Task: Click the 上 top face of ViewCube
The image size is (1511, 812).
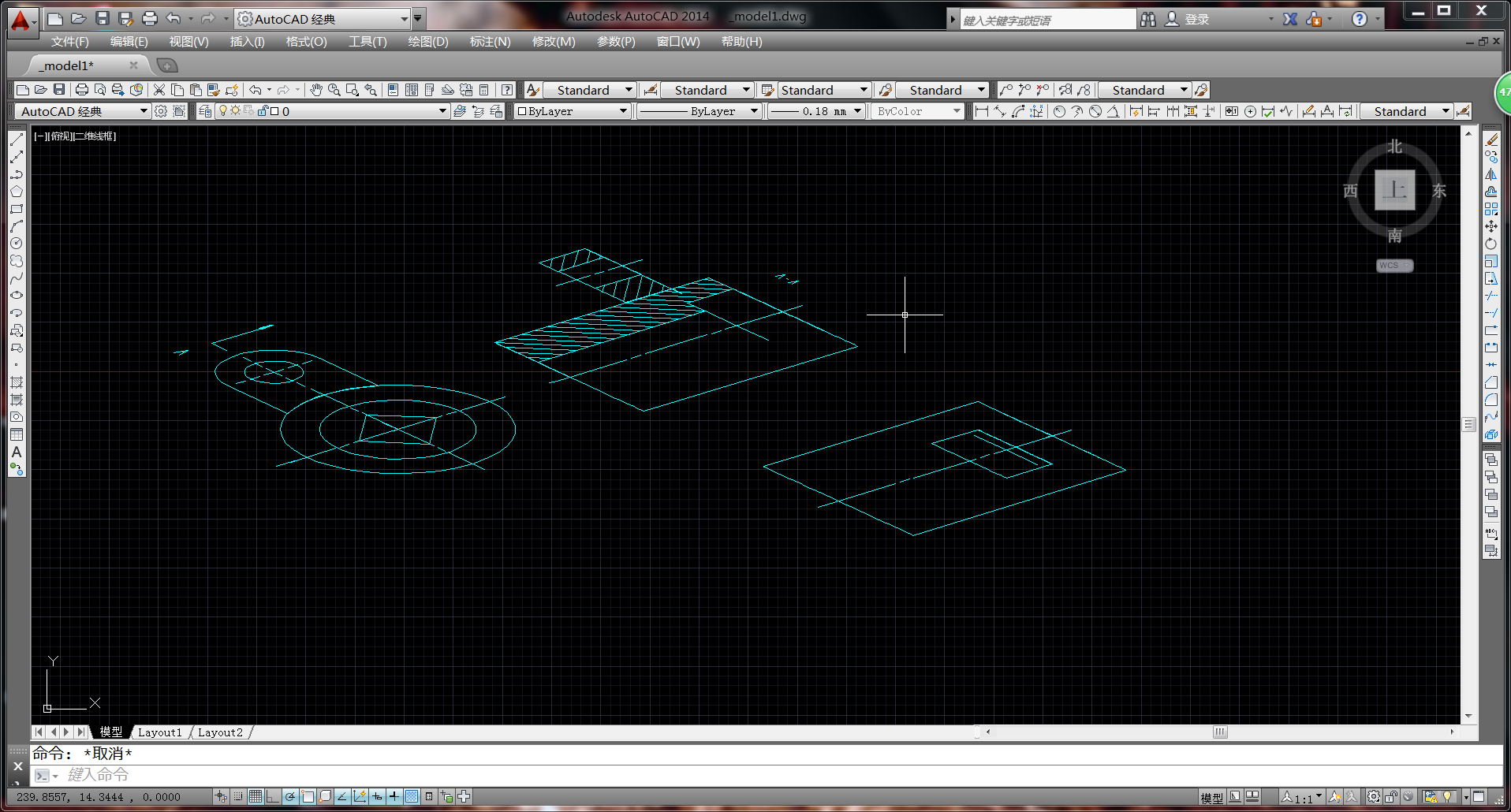Action: click(x=1394, y=190)
